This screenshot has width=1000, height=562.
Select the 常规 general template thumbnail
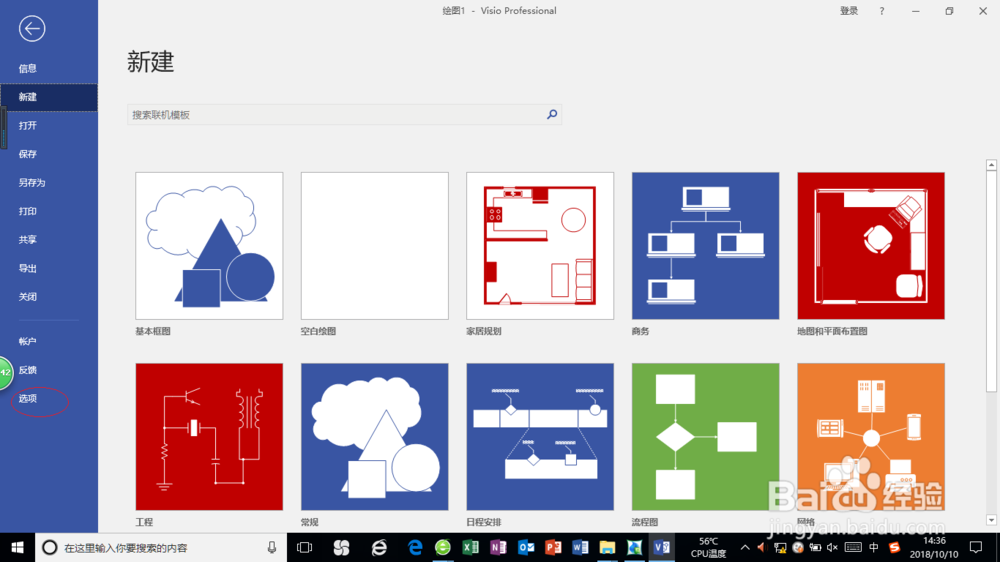[374, 437]
